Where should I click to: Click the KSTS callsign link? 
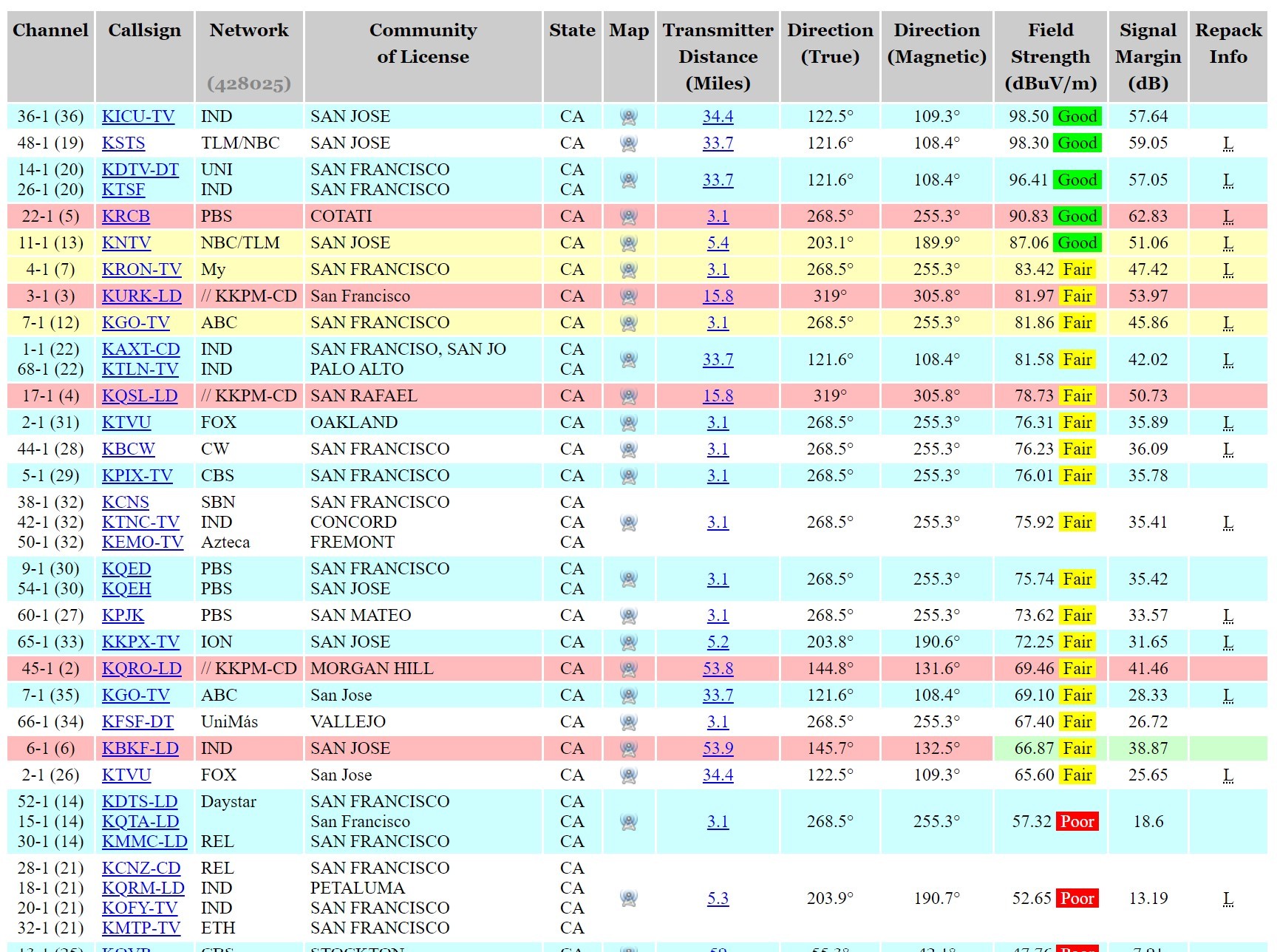pos(123,143)
